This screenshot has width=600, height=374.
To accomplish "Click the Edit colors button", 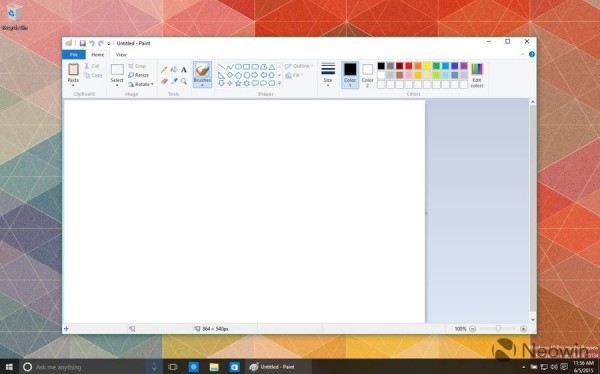I will click(x=477, y=75).
